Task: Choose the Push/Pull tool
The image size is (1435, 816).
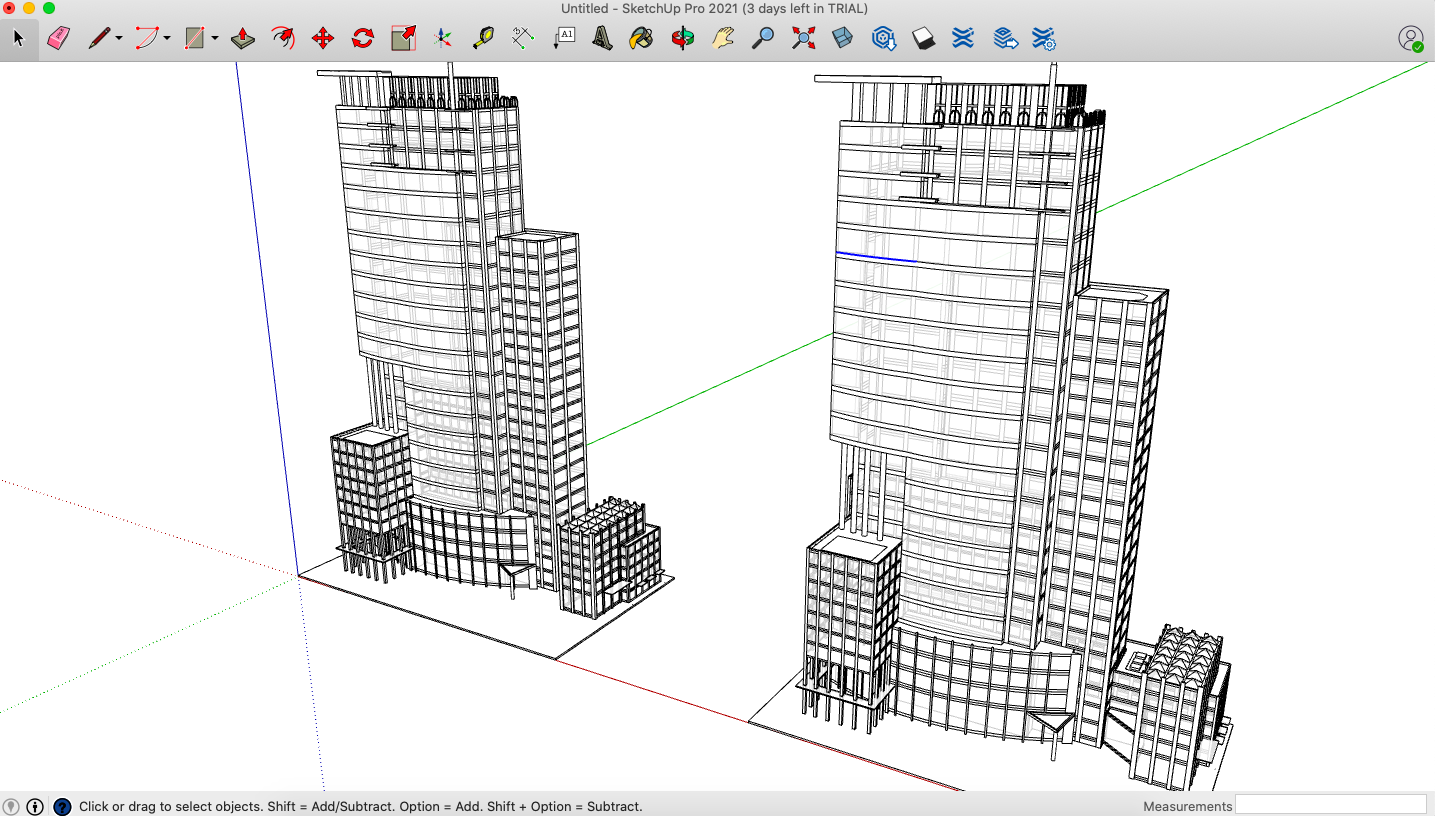Action: pos(243,39)
